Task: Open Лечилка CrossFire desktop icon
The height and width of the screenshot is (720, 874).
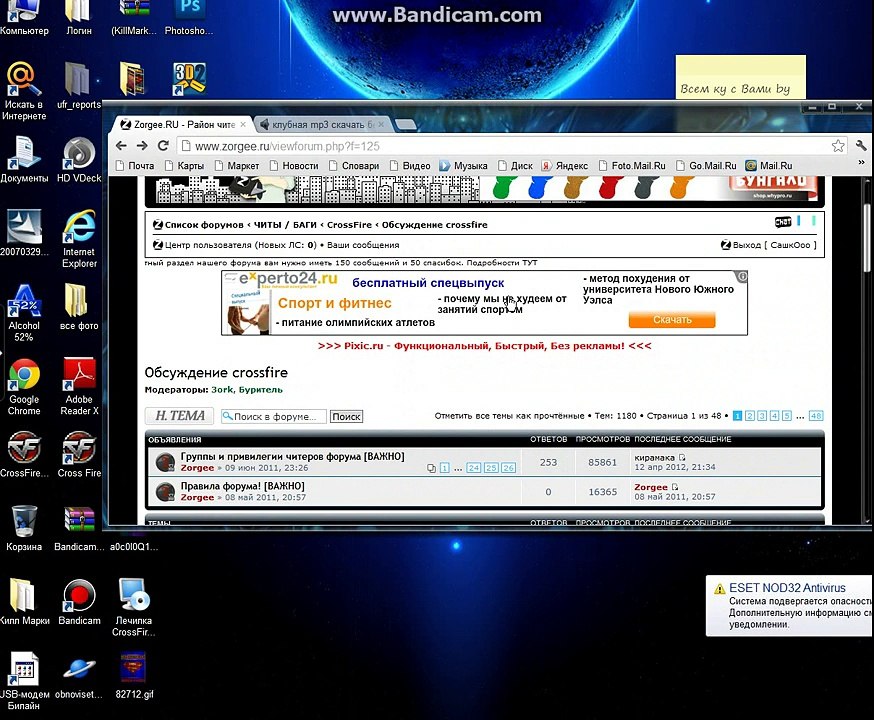Action: click(x=134, y=607)
